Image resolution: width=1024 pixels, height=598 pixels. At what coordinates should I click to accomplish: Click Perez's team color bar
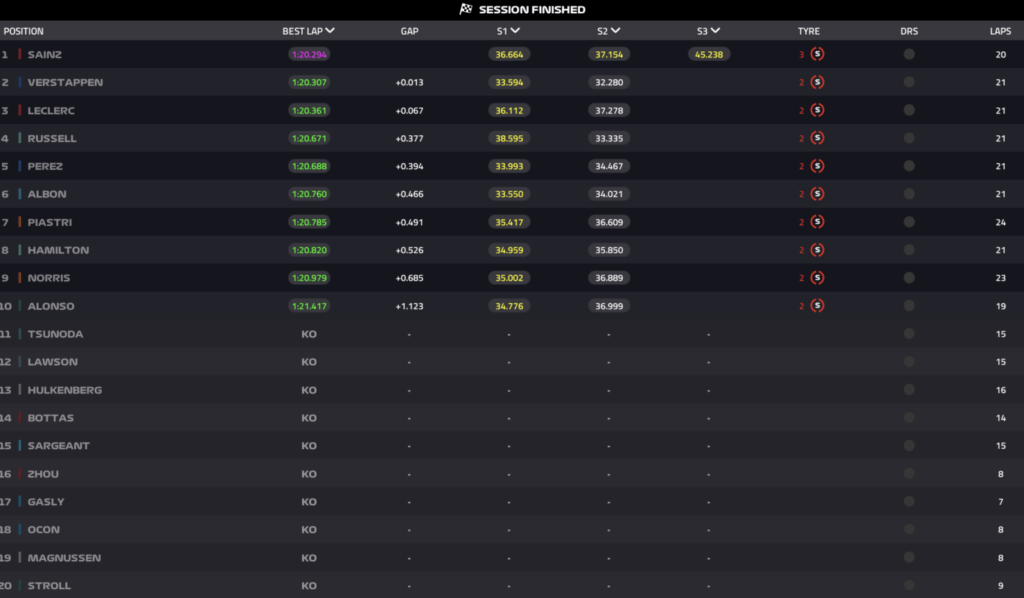20,166
